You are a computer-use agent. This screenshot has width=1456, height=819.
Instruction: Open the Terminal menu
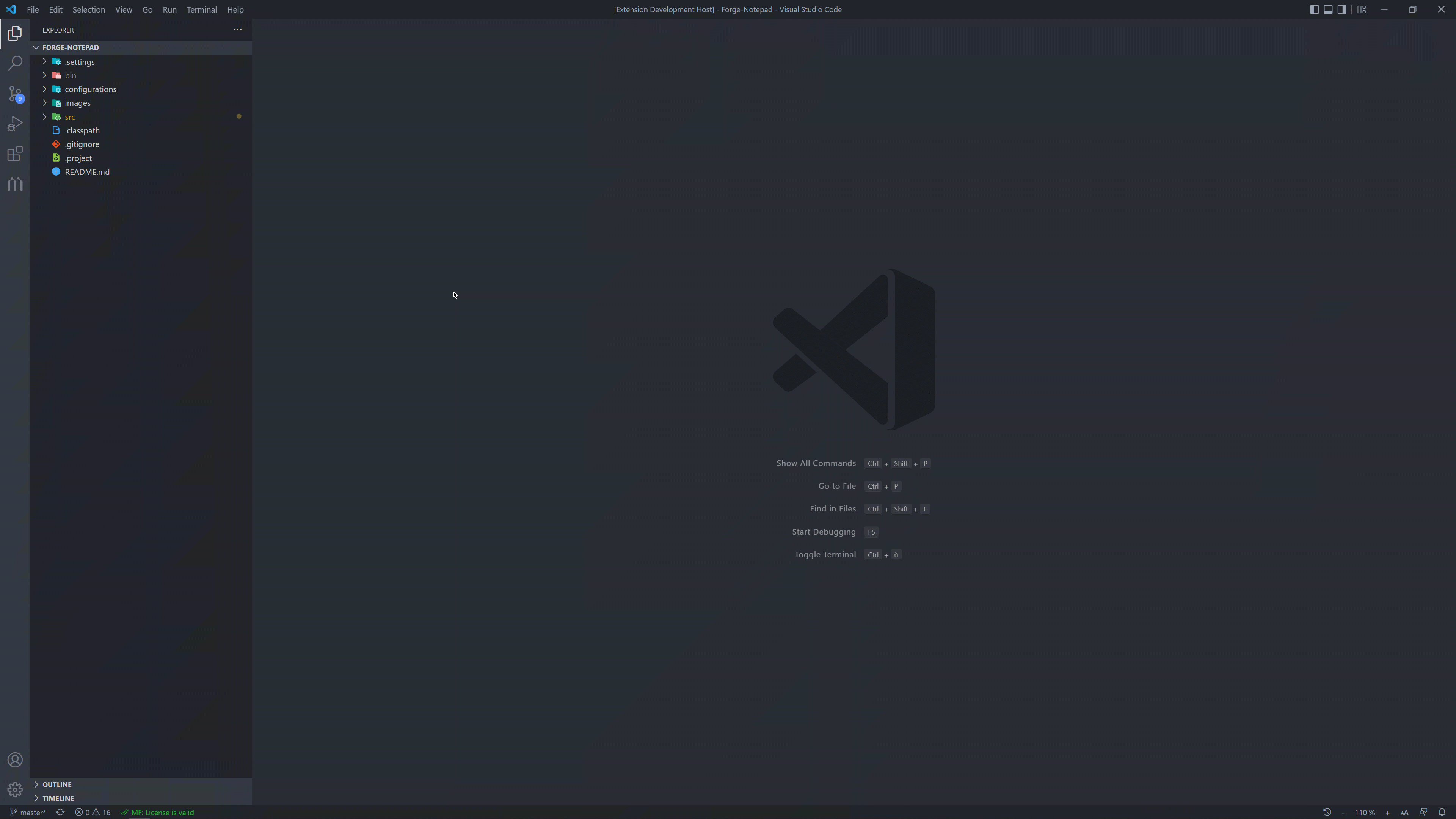202,9
